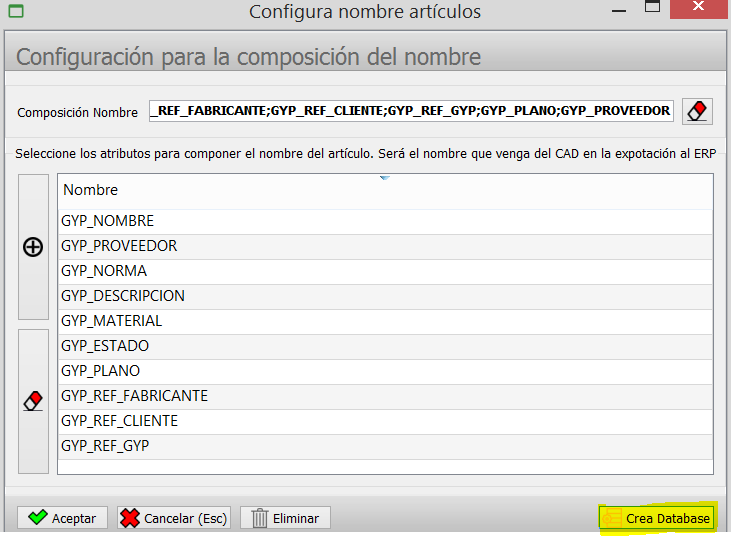Click the eraser icon beside the attribute list
Screen dimensions: 731x536
(33, 401)
